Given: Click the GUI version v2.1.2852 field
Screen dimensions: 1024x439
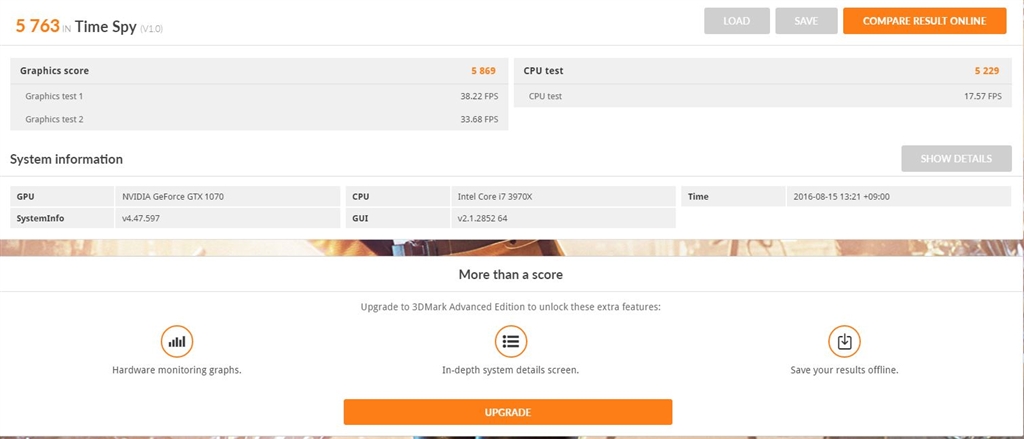Looking at the screenshot, I should (x=563, y=218).
